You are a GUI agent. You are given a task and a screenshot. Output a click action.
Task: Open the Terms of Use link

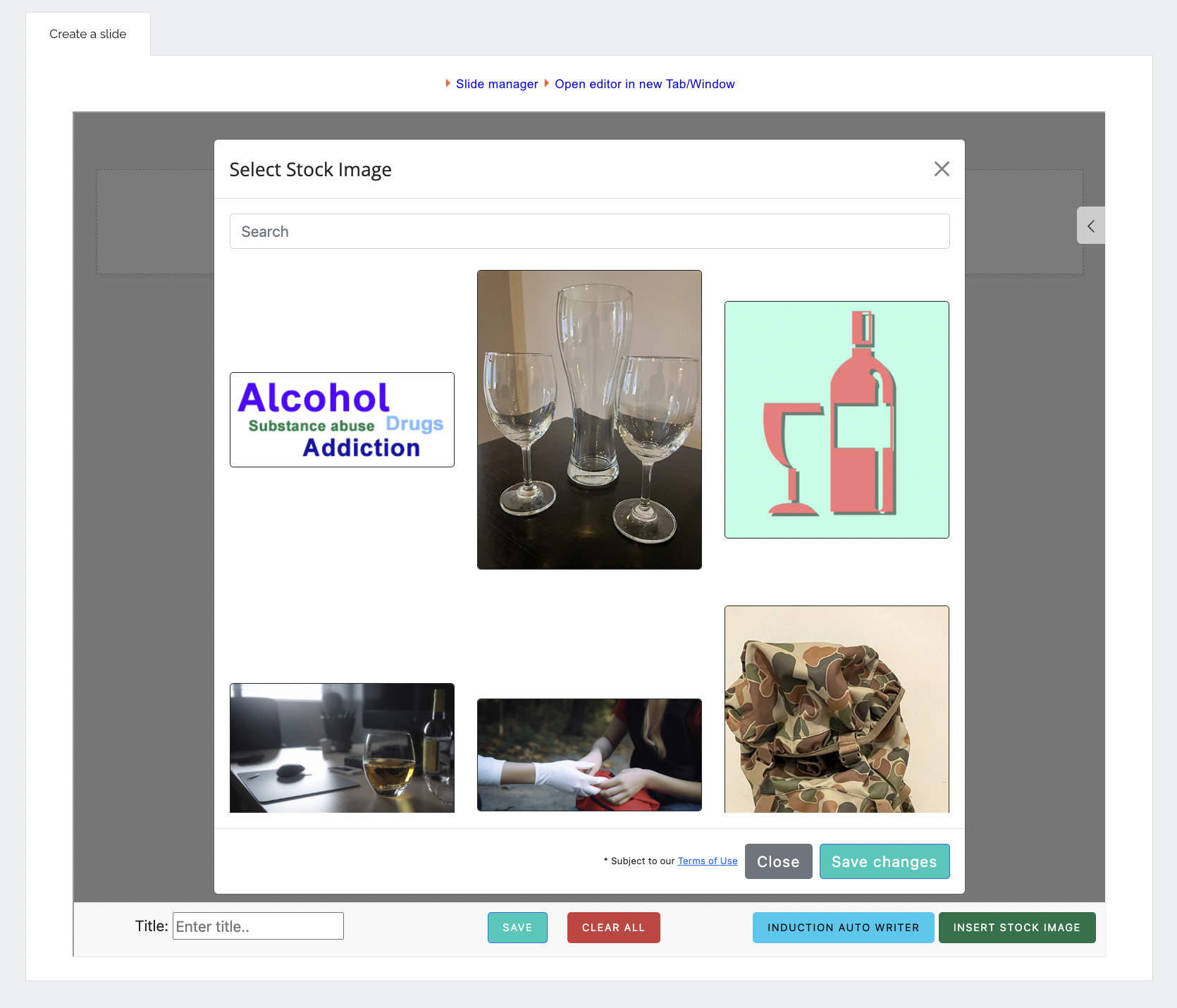point(708,861)
